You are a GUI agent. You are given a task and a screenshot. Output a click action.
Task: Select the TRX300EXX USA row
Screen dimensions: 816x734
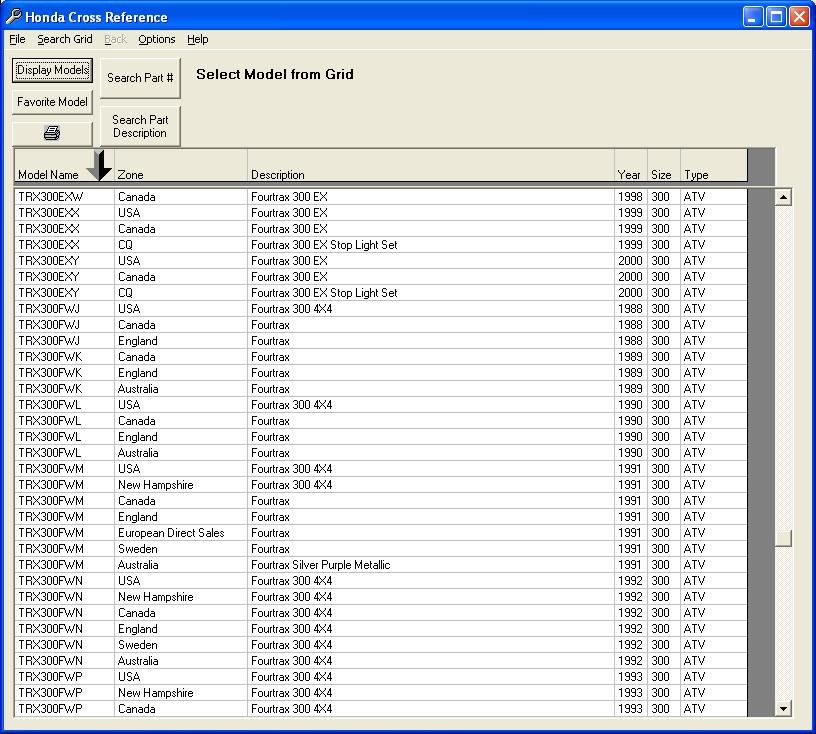click(x=381, y=213)
